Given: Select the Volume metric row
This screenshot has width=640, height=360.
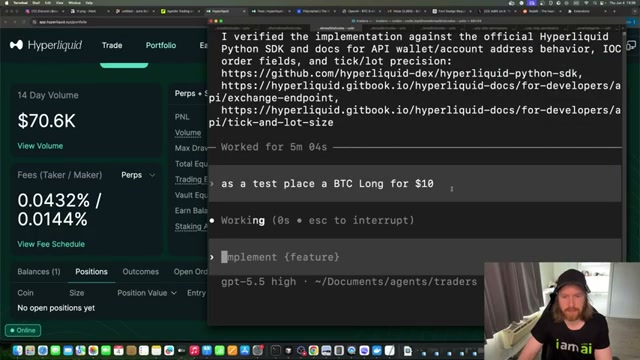Looking at the screenshot, I should pyautogui.click(x=188, y=133).
